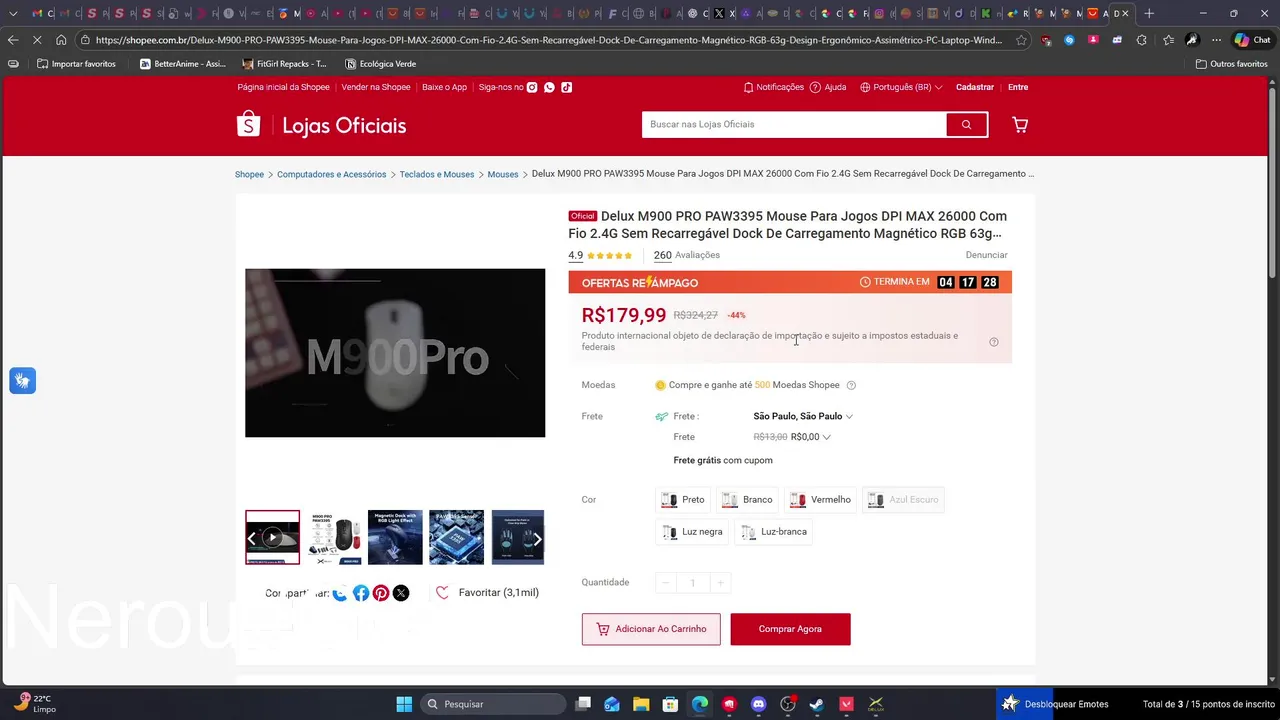Open browser favorites list icon
The image size is (1280, 720).
coord(1167,40)
